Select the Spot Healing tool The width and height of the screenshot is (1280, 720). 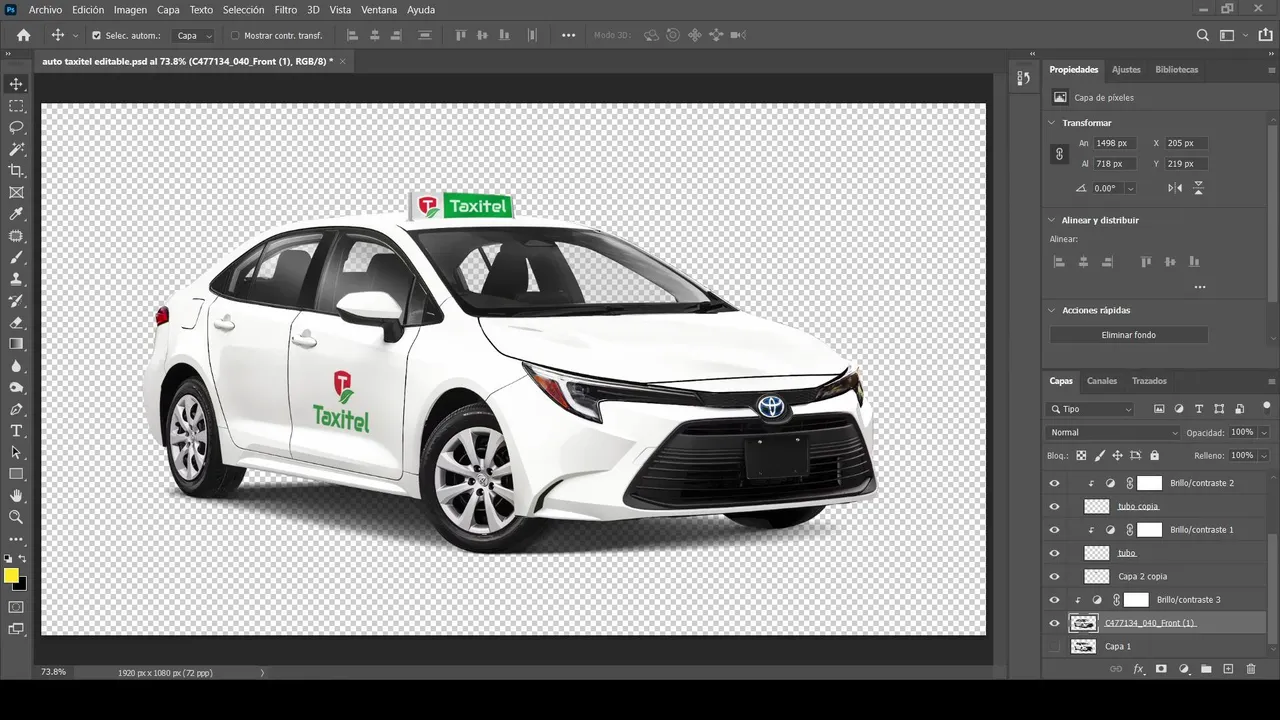16,236
